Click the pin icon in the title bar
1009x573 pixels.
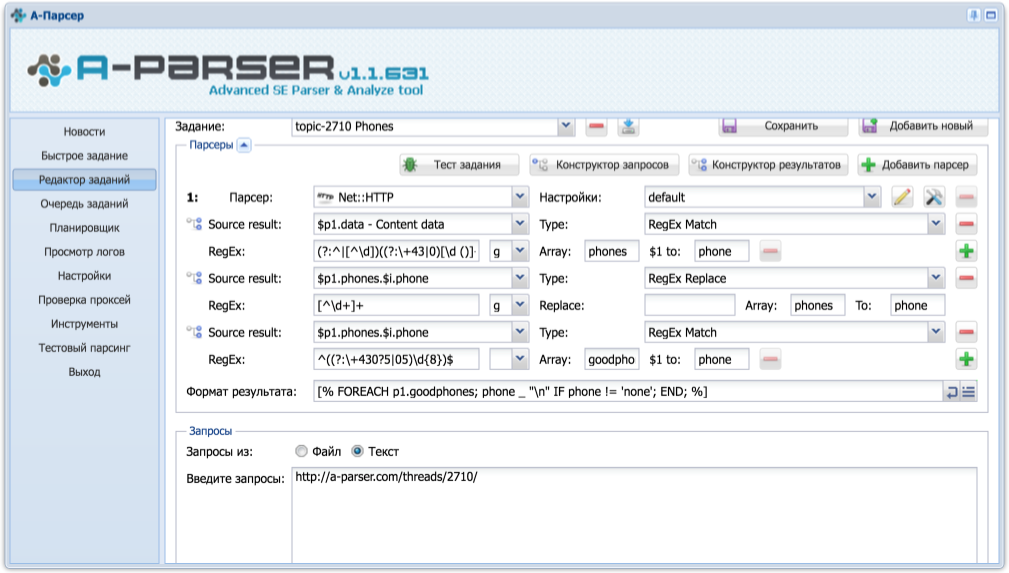click(973, 15)
